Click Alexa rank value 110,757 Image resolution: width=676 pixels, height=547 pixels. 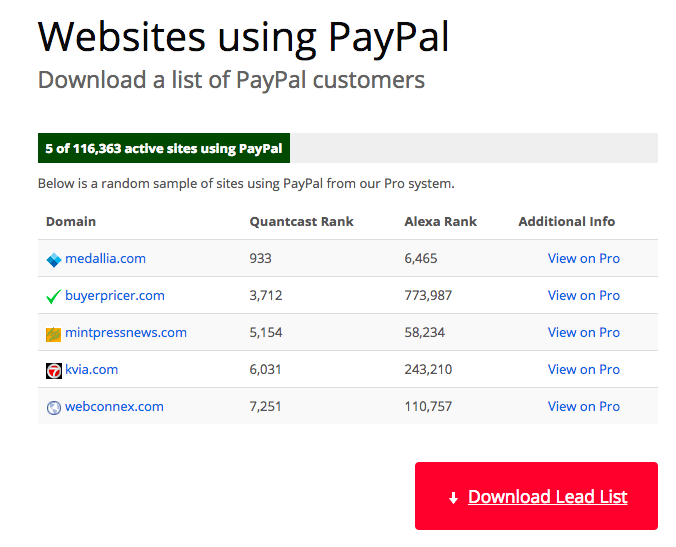(428, 407)
